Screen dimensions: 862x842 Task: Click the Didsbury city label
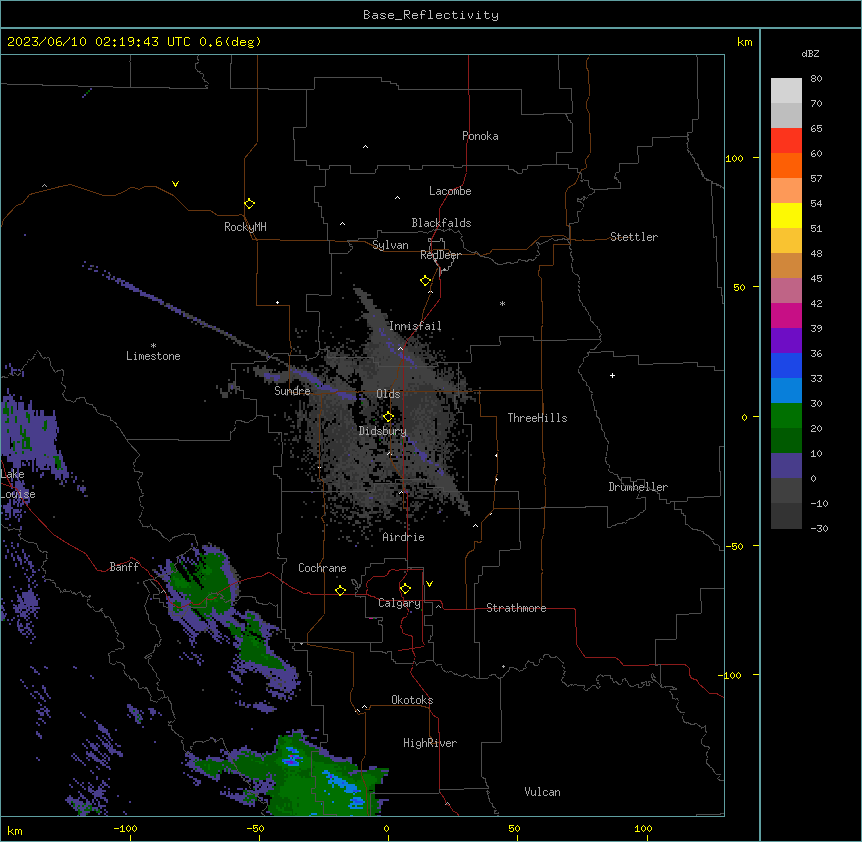point(383,431)
